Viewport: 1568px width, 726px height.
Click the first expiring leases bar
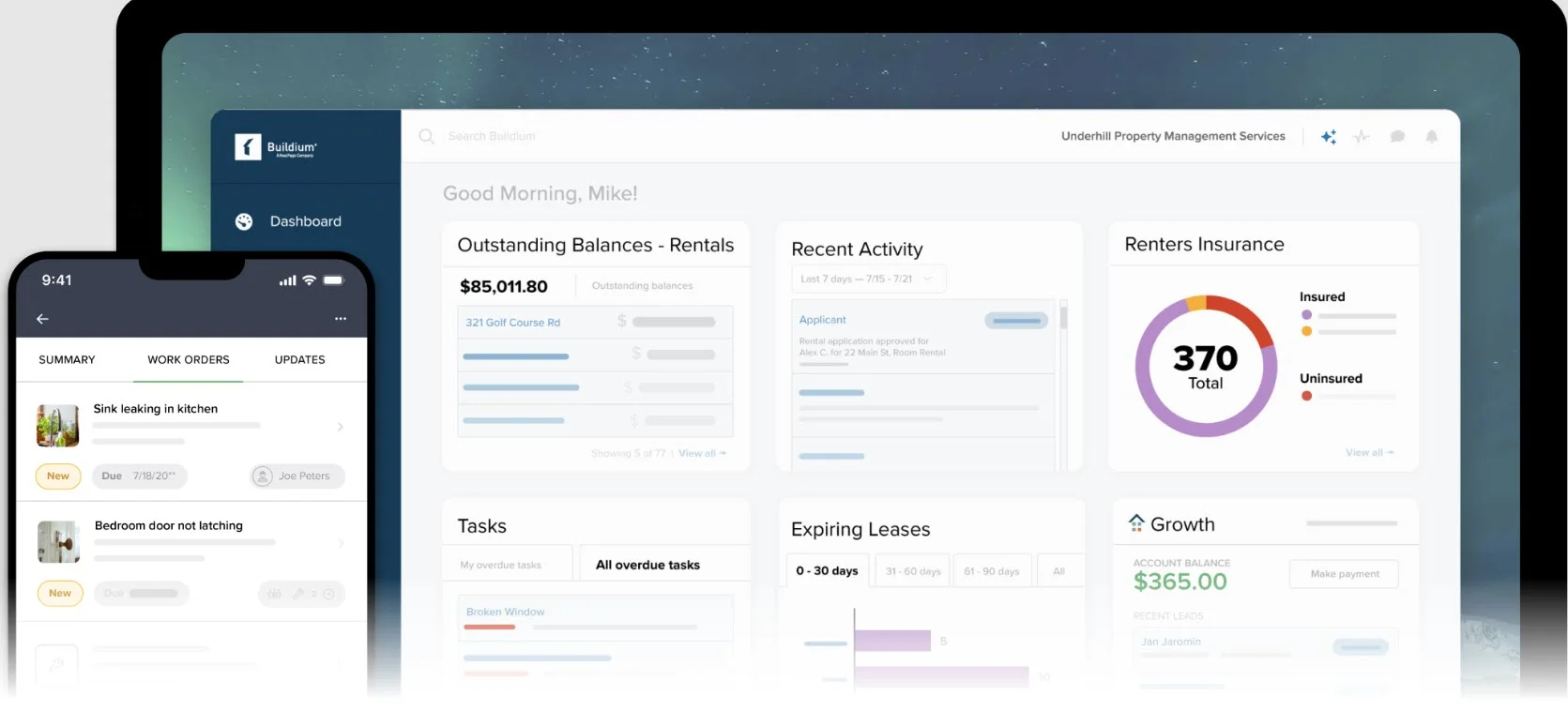(x=892, y=641)
